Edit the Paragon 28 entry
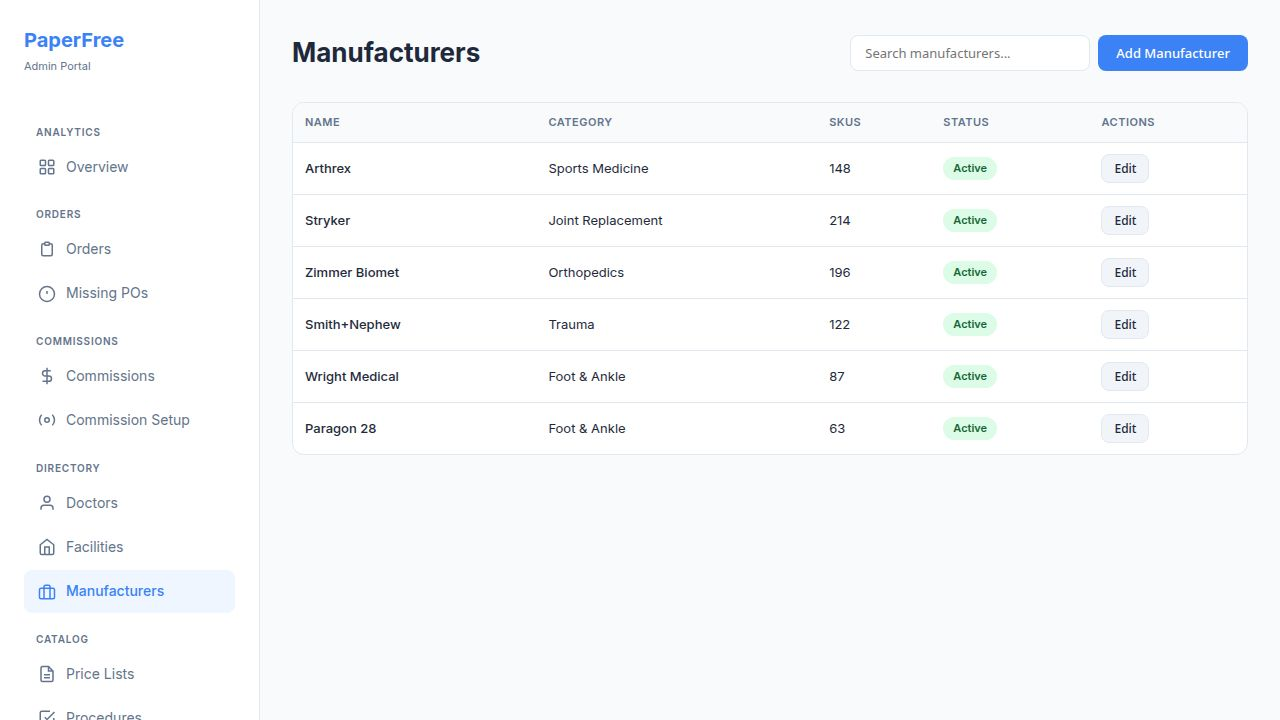The height and width of the screenshot is (720, 1280). [x=1124, y=428]
